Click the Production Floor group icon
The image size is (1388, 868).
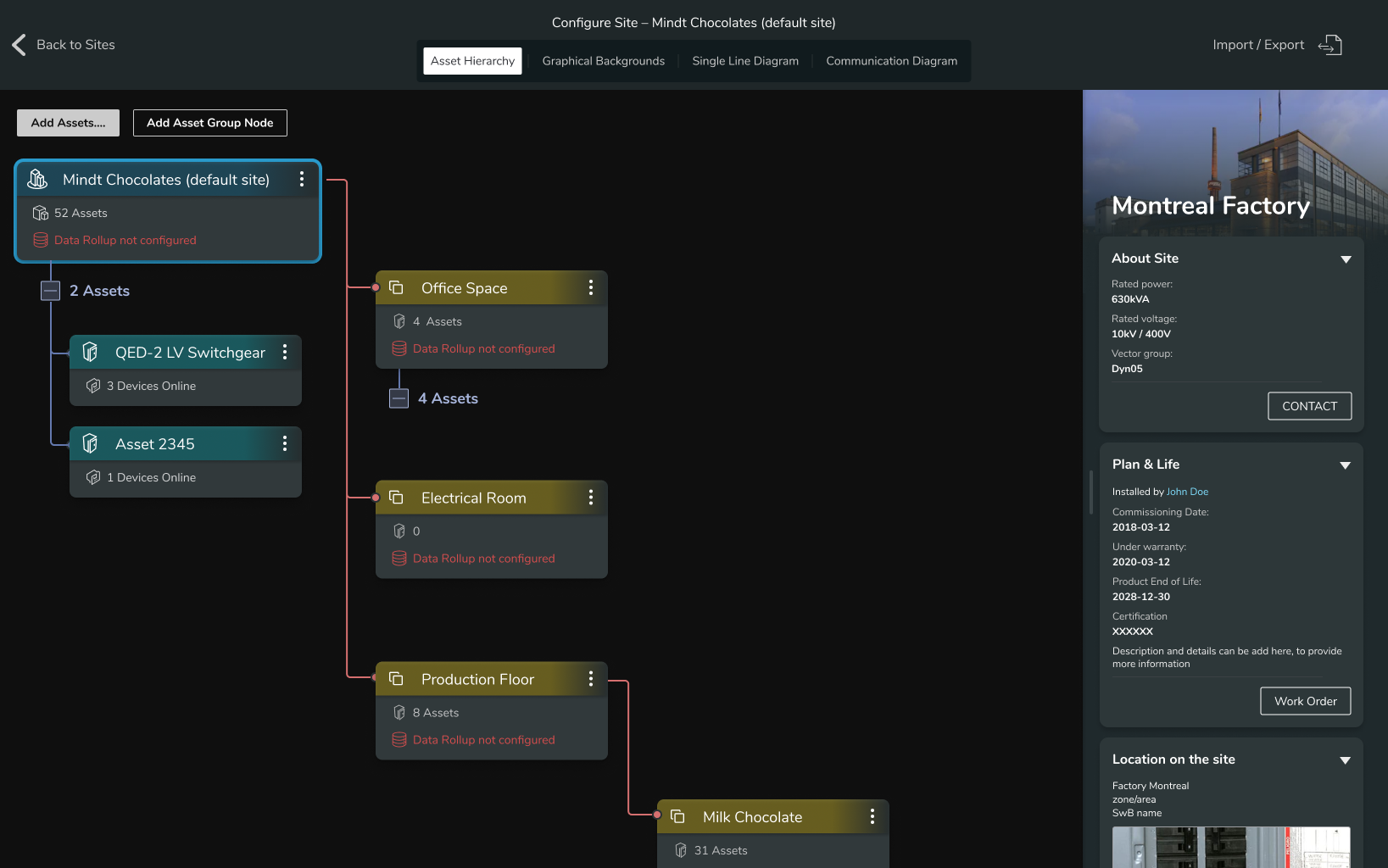coord(396,679)
